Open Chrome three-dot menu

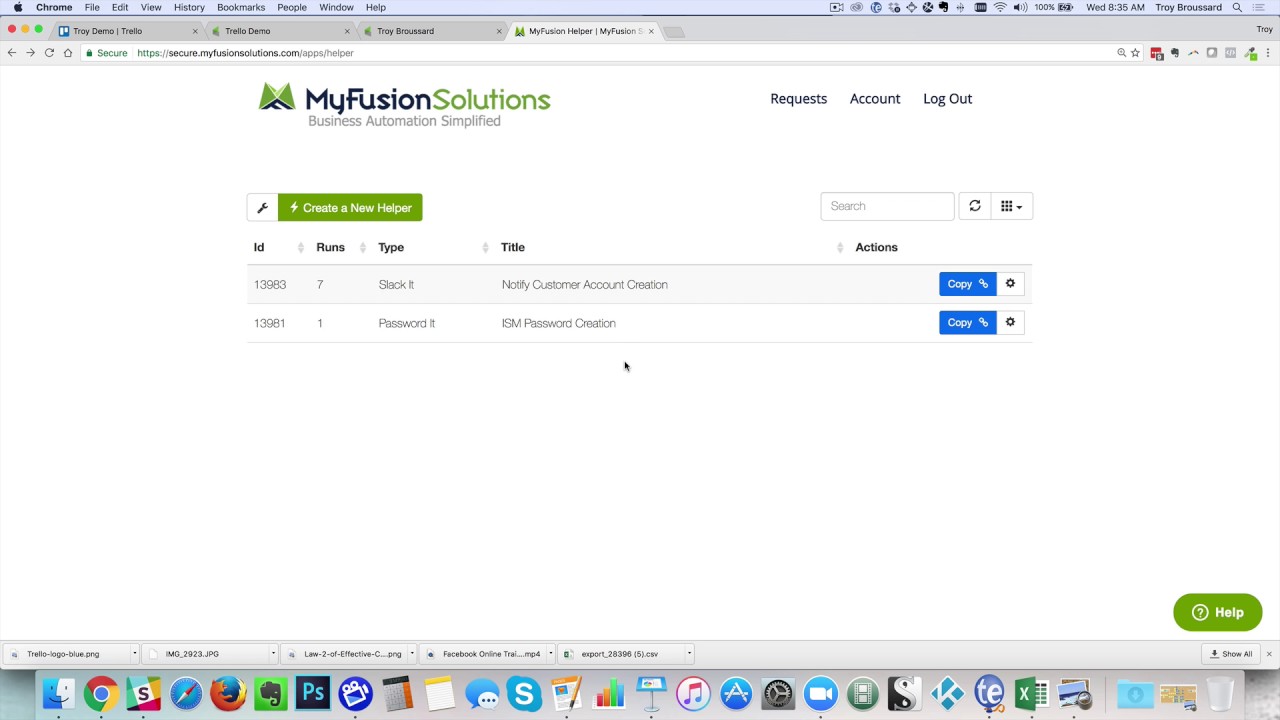(1268, 53)
